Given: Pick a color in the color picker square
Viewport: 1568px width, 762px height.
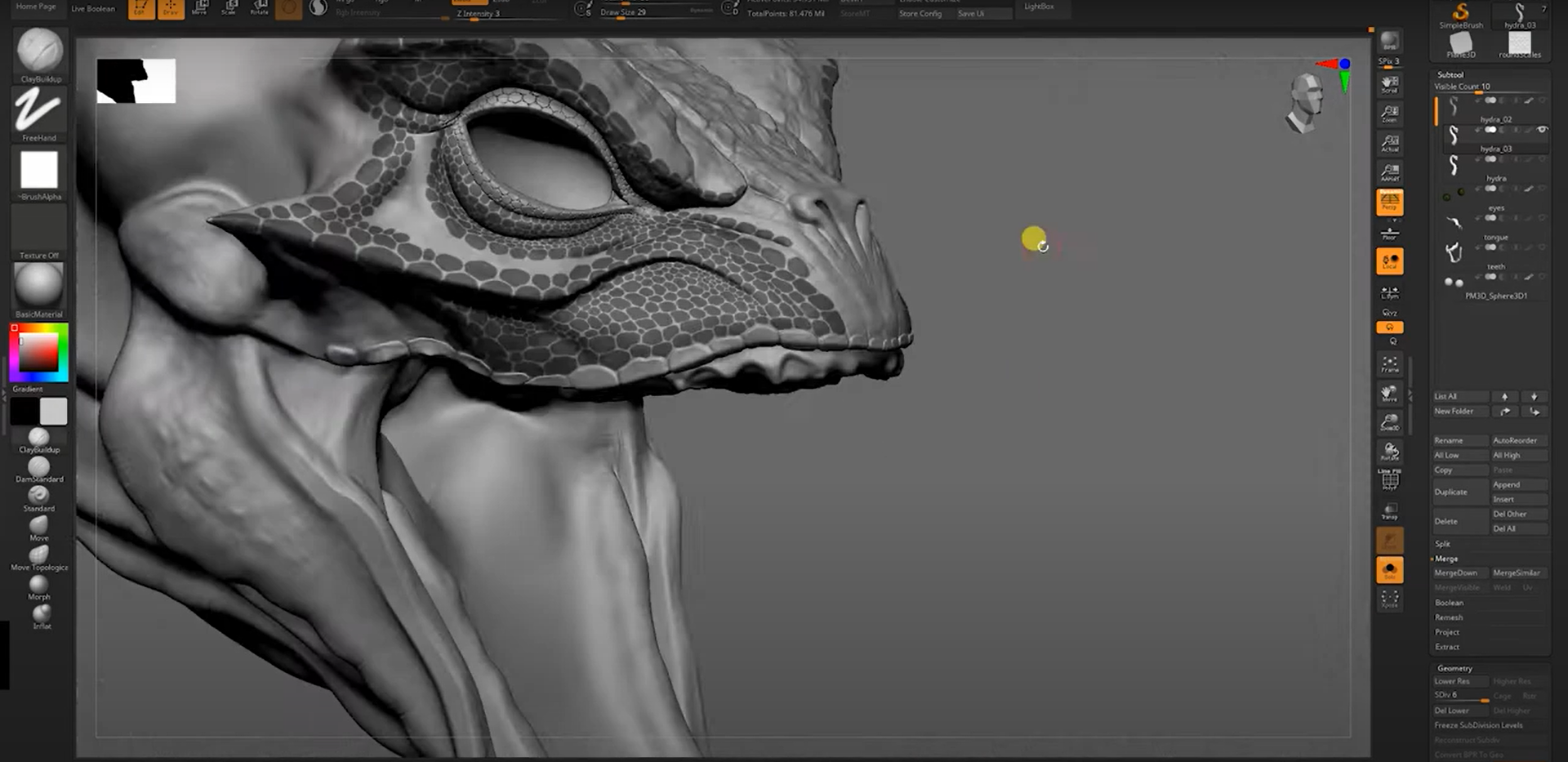Looking at the screenshot, I should 38,353.
